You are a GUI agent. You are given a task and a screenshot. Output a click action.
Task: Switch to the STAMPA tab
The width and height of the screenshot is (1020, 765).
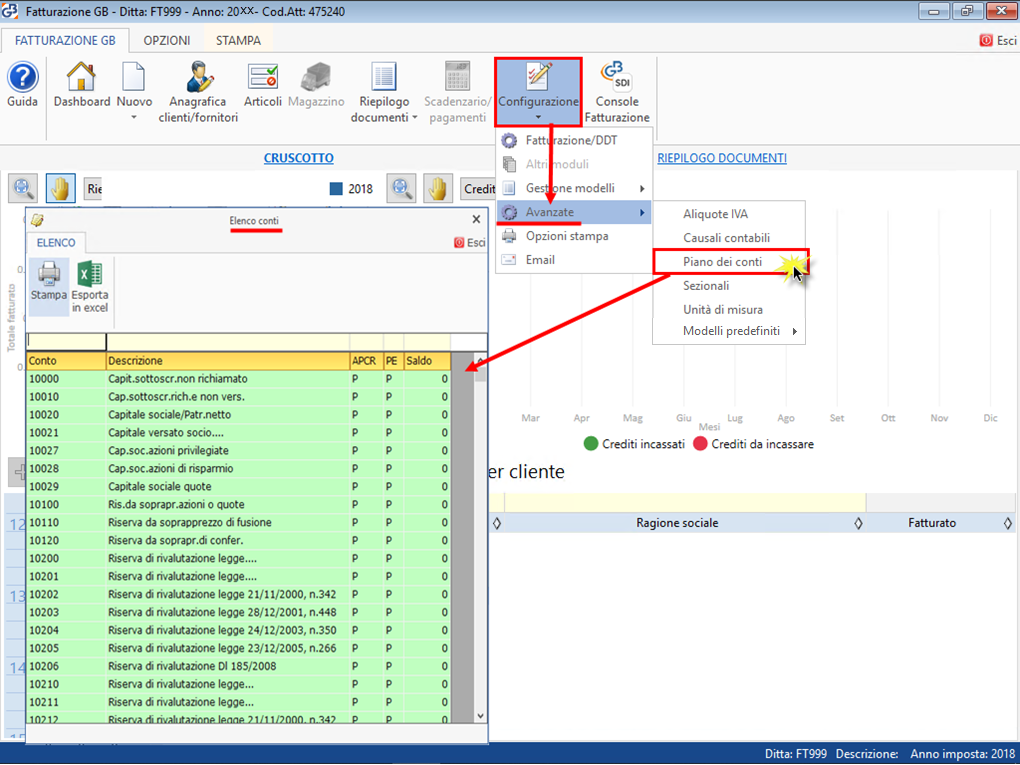coord(238,40)
